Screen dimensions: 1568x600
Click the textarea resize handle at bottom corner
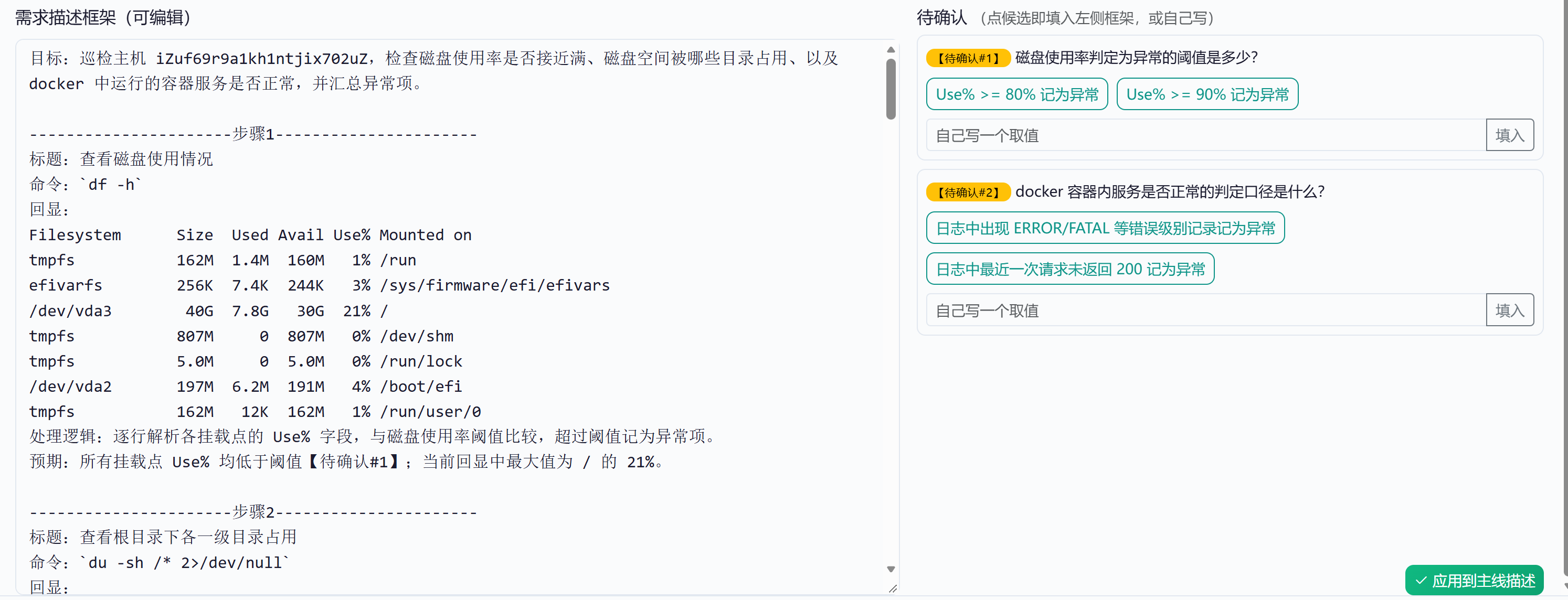tap(892, 588)
